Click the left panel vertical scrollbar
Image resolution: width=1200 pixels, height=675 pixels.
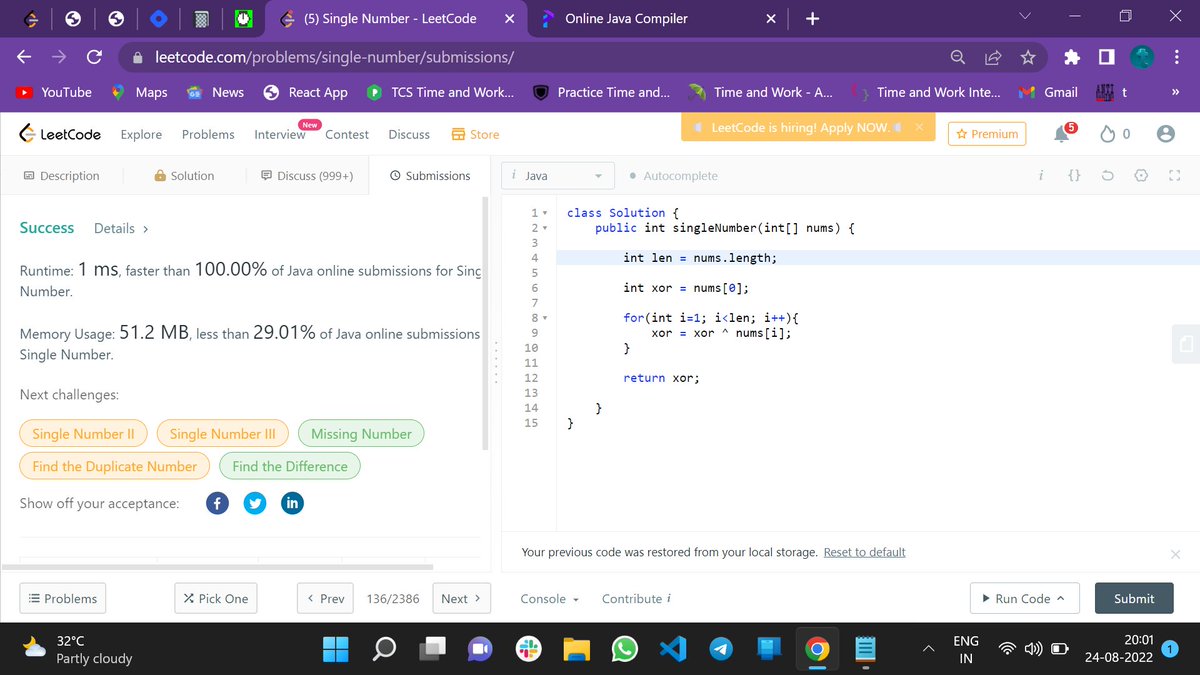click(486, 322)
